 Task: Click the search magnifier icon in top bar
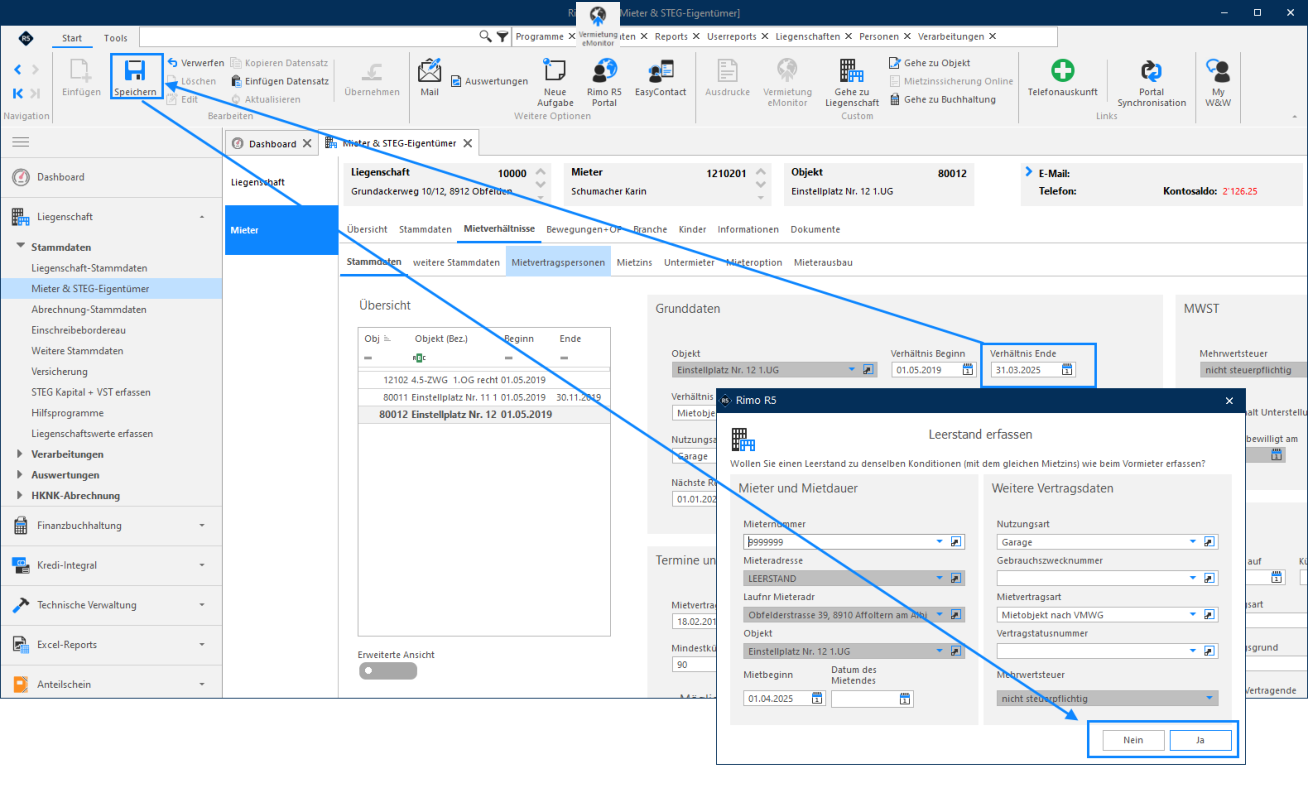point(485,36)
